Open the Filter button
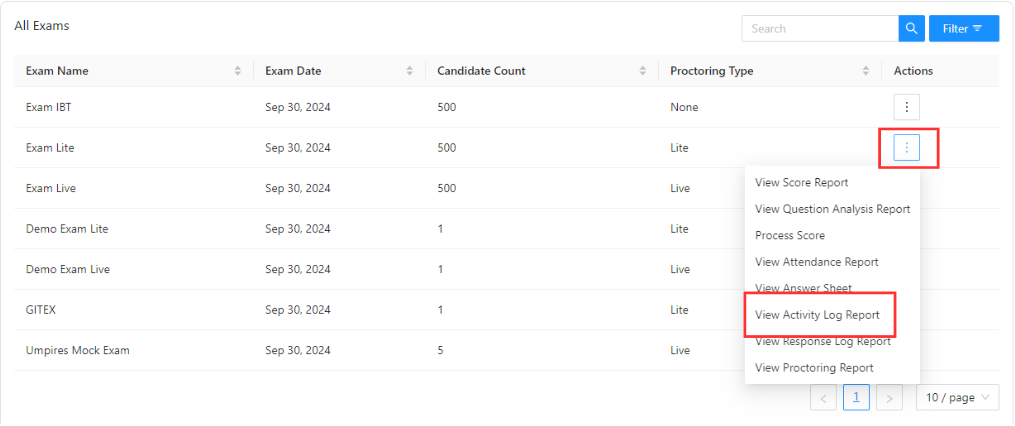 click(964, 28)
